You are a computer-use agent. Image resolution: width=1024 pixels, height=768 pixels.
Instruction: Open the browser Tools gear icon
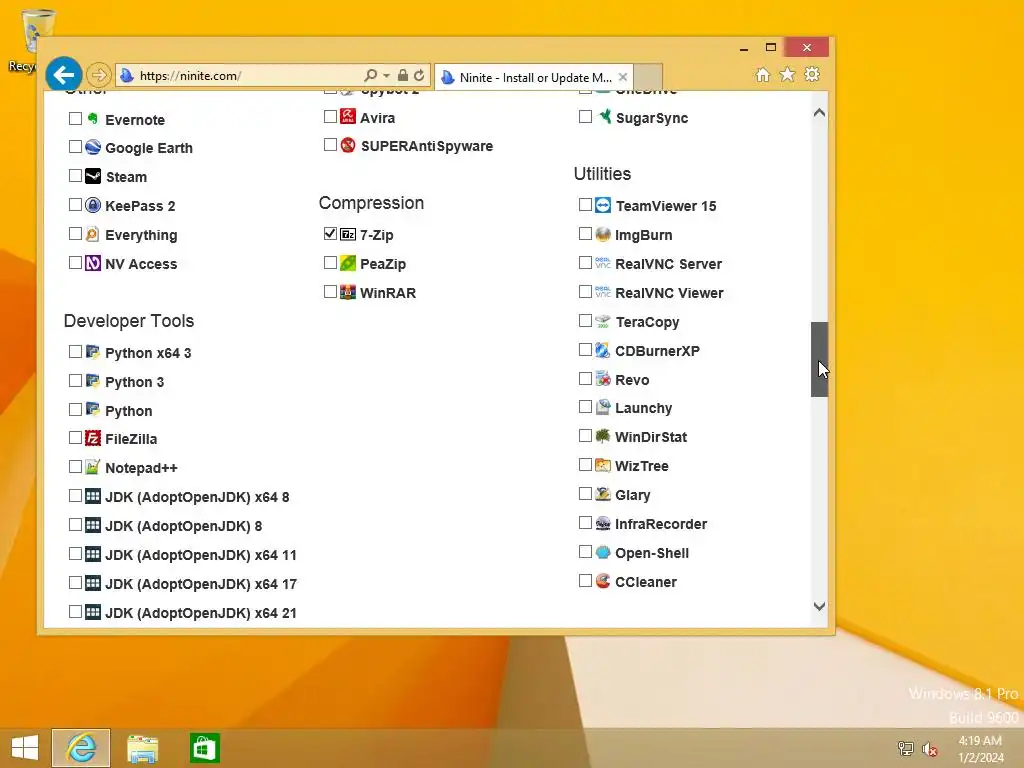tap(812, 74)
